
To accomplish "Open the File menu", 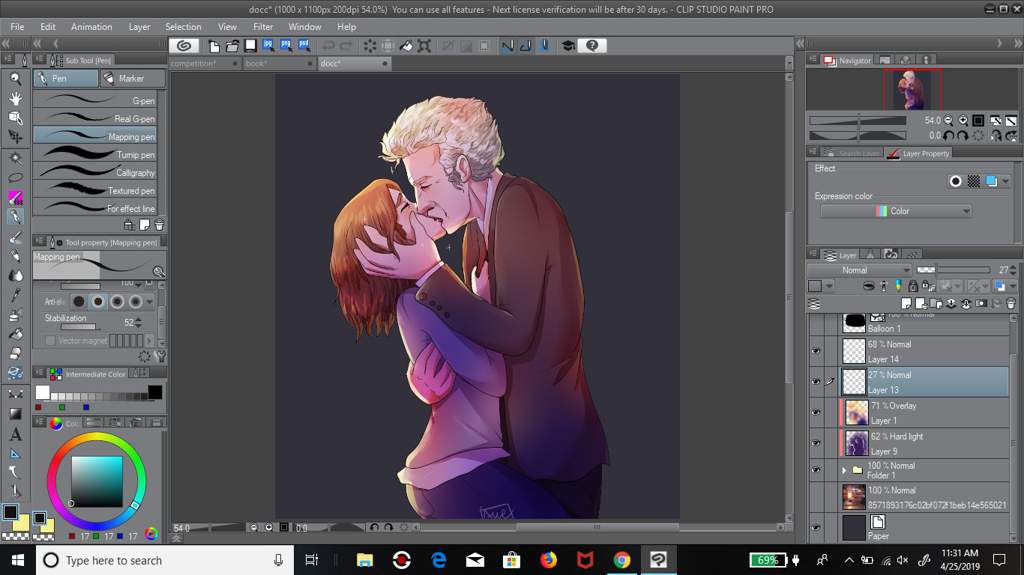I will coord(18,27).
